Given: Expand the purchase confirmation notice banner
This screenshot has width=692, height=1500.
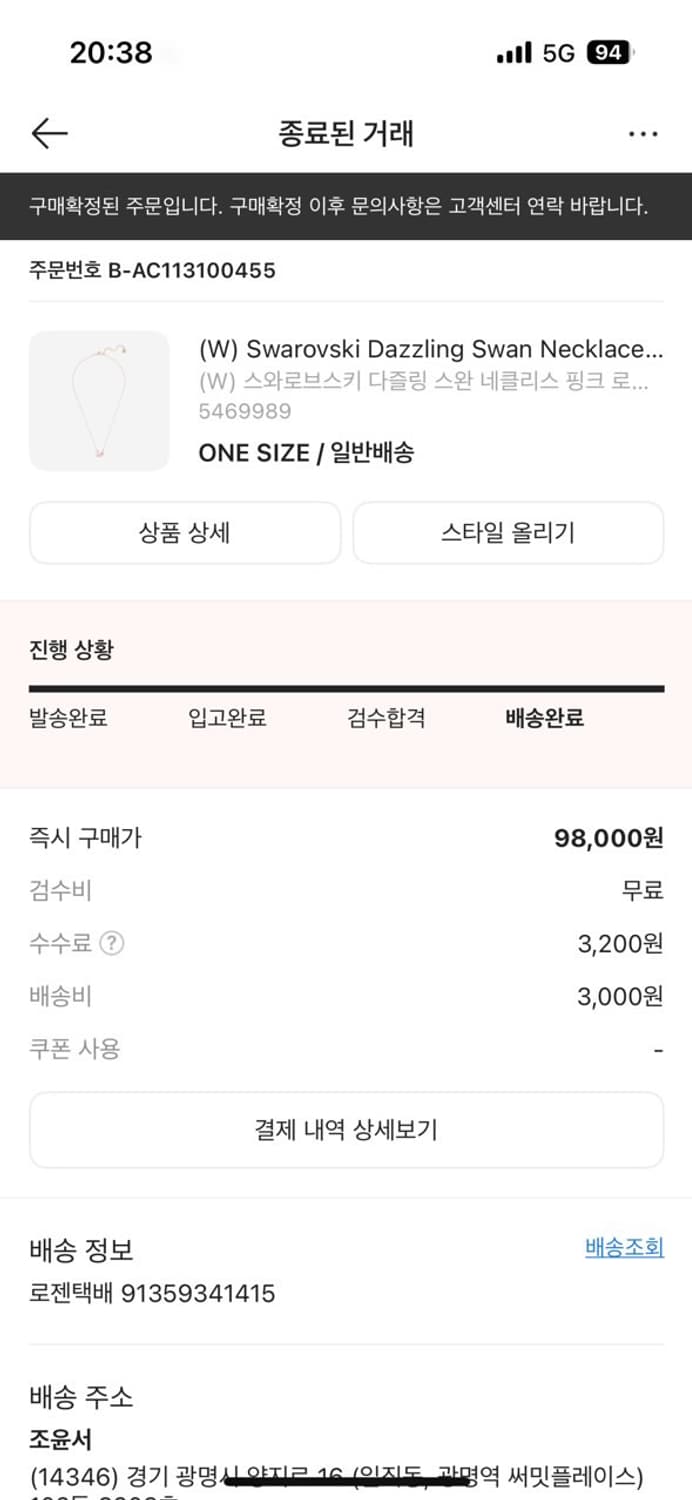Looking at the screenshot, I should 346,207.
